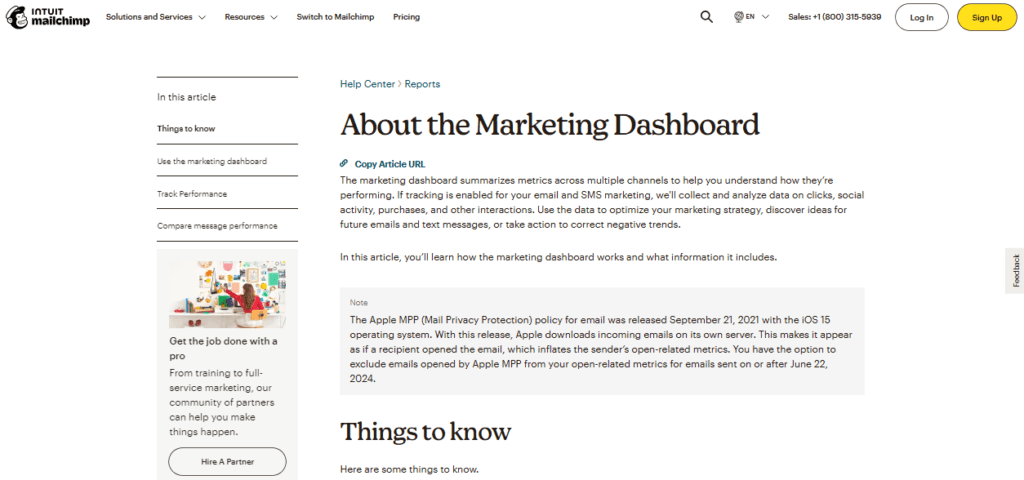The image size is (1024, 480).
Task: Click the partner promo photo thumbnail
Action: tap(227, 294)
